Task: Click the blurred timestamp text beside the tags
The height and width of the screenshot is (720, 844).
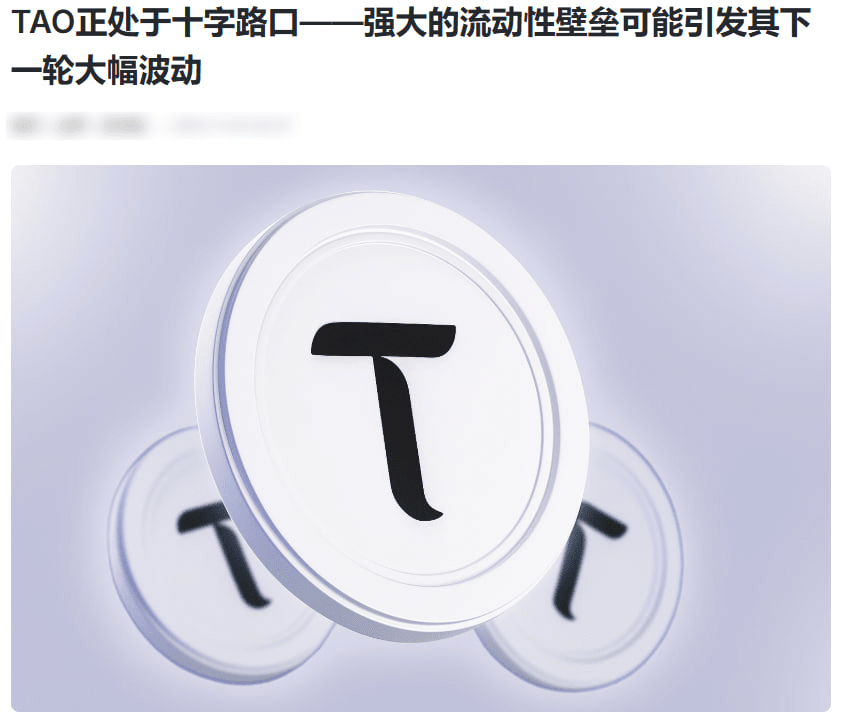Action: click(x=231, y=126)
